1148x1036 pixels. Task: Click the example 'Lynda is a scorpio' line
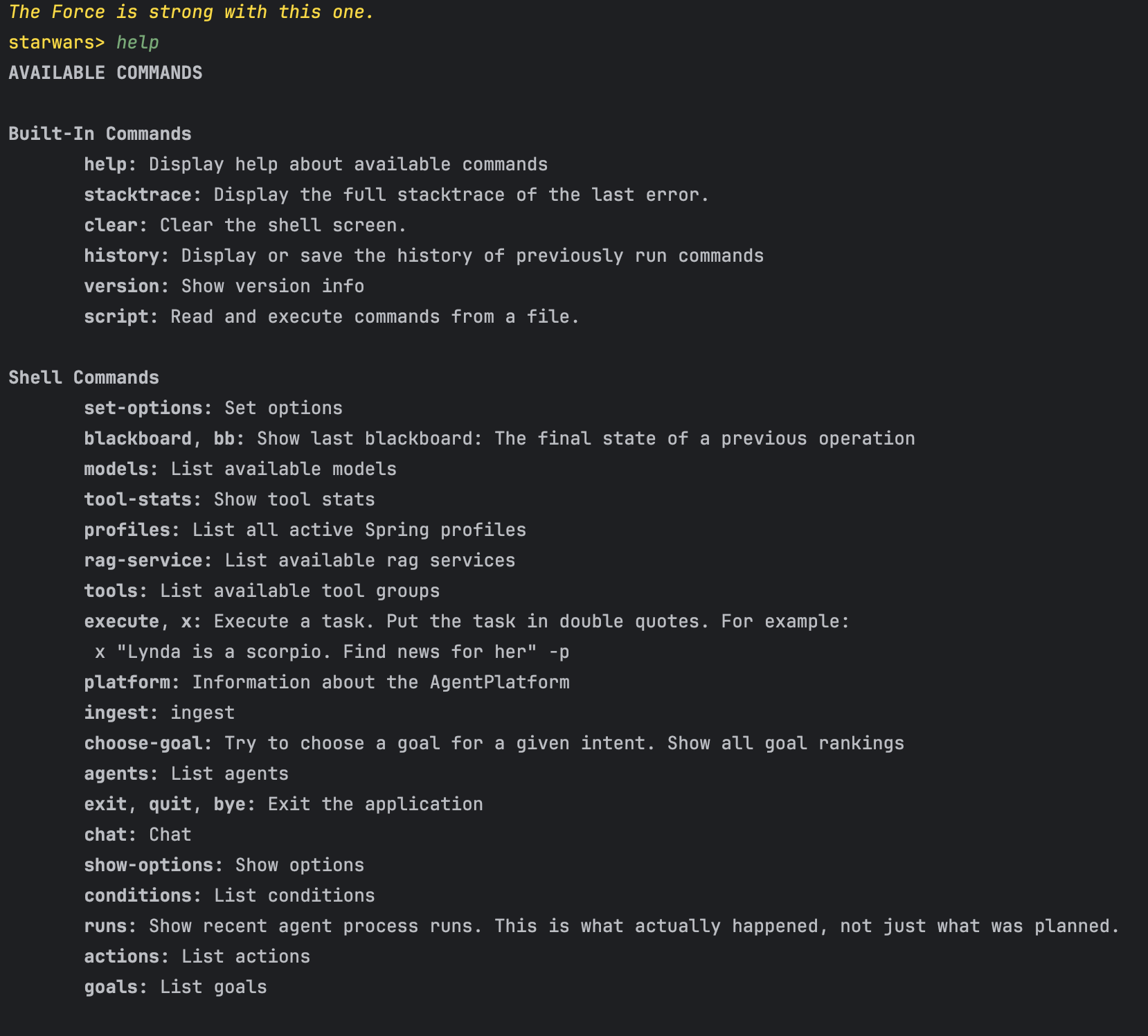point(332,652)
